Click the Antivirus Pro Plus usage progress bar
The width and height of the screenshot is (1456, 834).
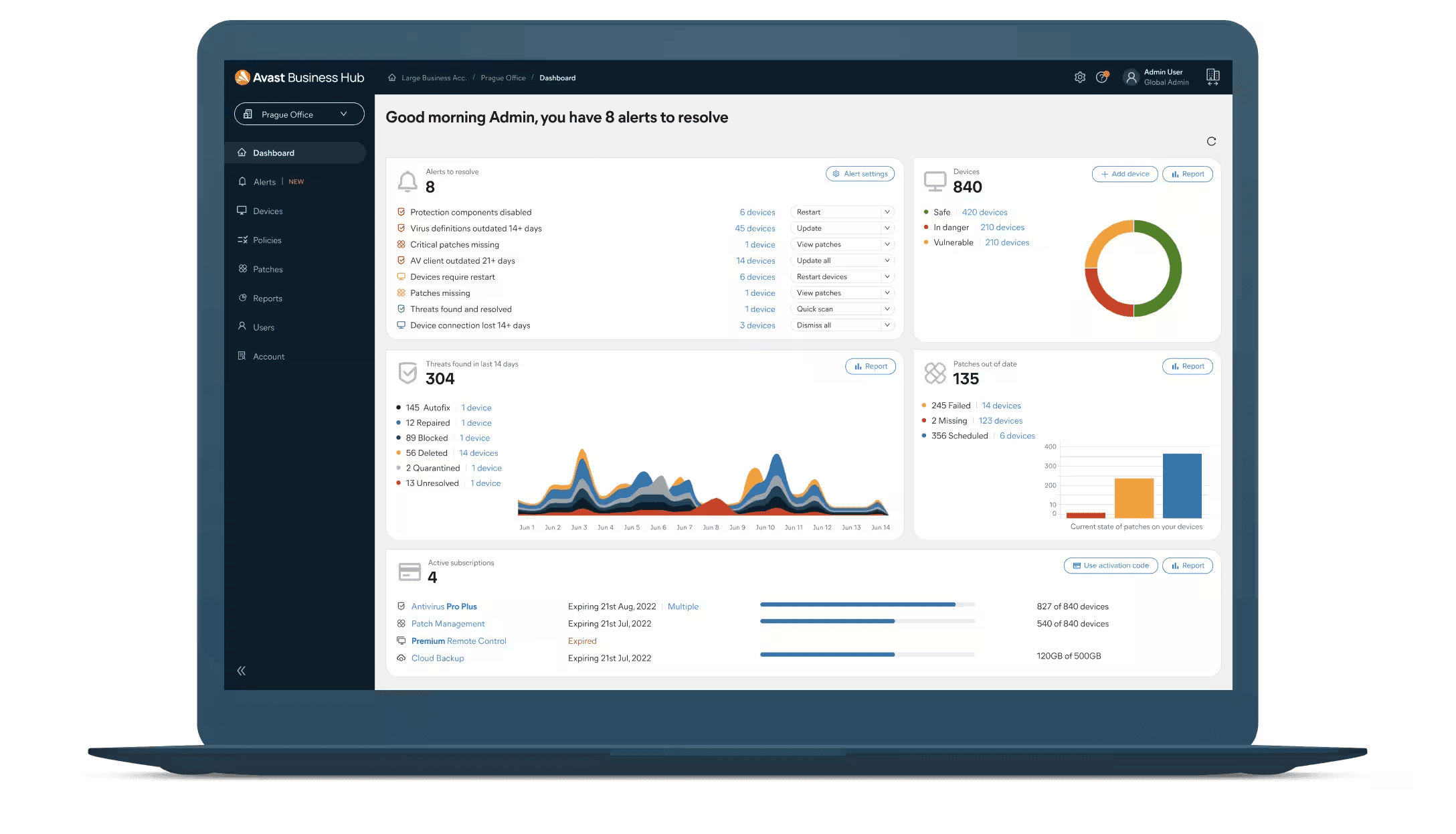tap(867, 604)
